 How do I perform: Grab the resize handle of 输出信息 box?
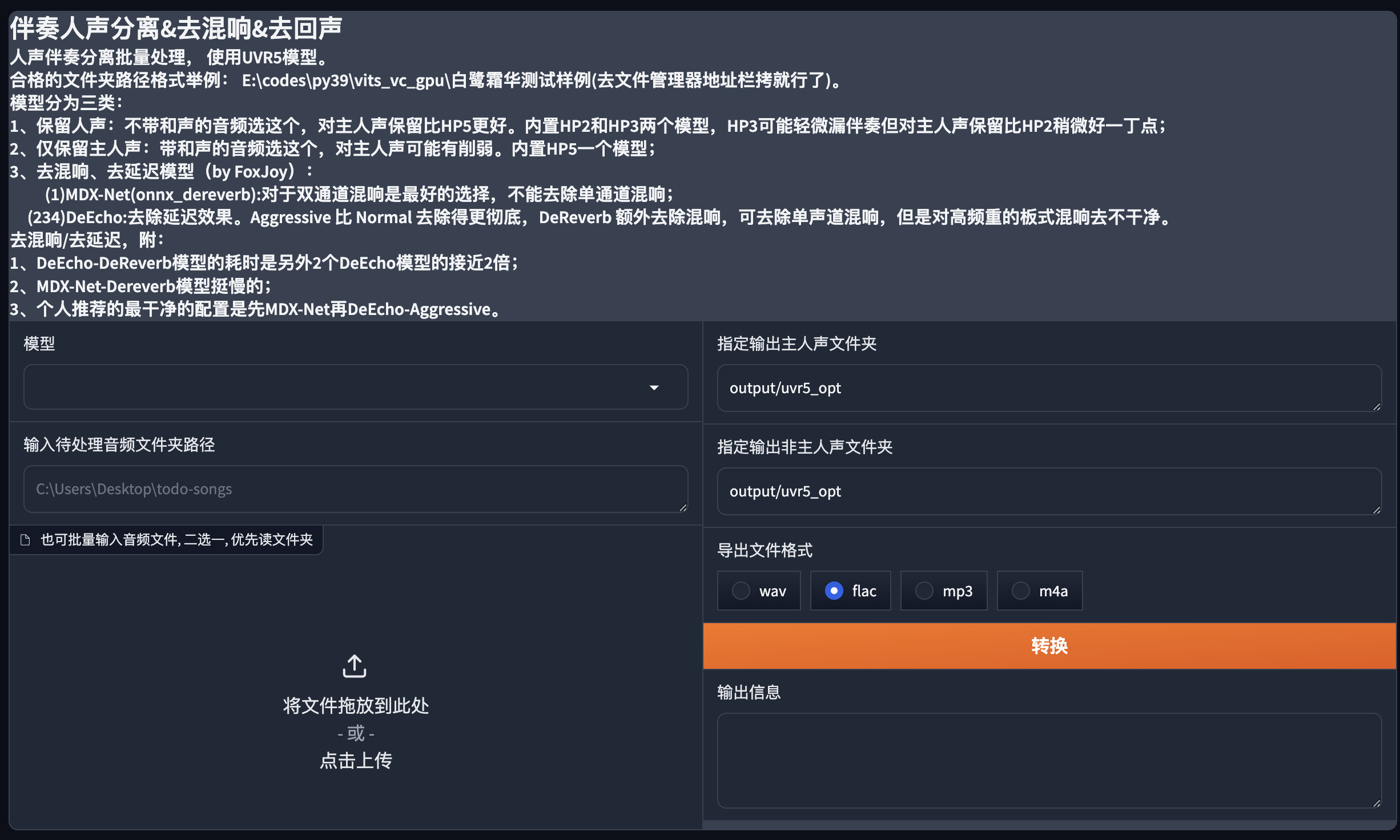(x=1377, y=803)
